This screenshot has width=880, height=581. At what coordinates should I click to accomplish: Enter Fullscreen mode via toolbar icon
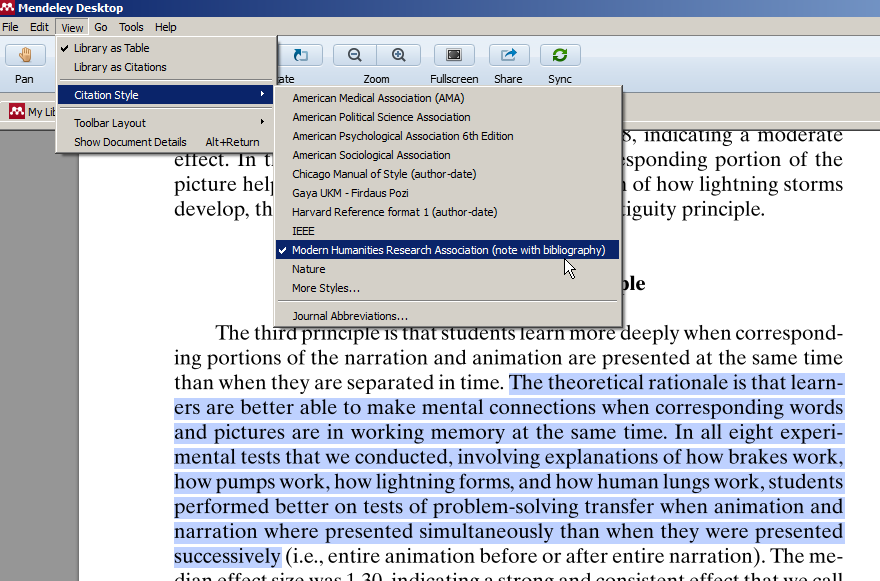(453, 56)
